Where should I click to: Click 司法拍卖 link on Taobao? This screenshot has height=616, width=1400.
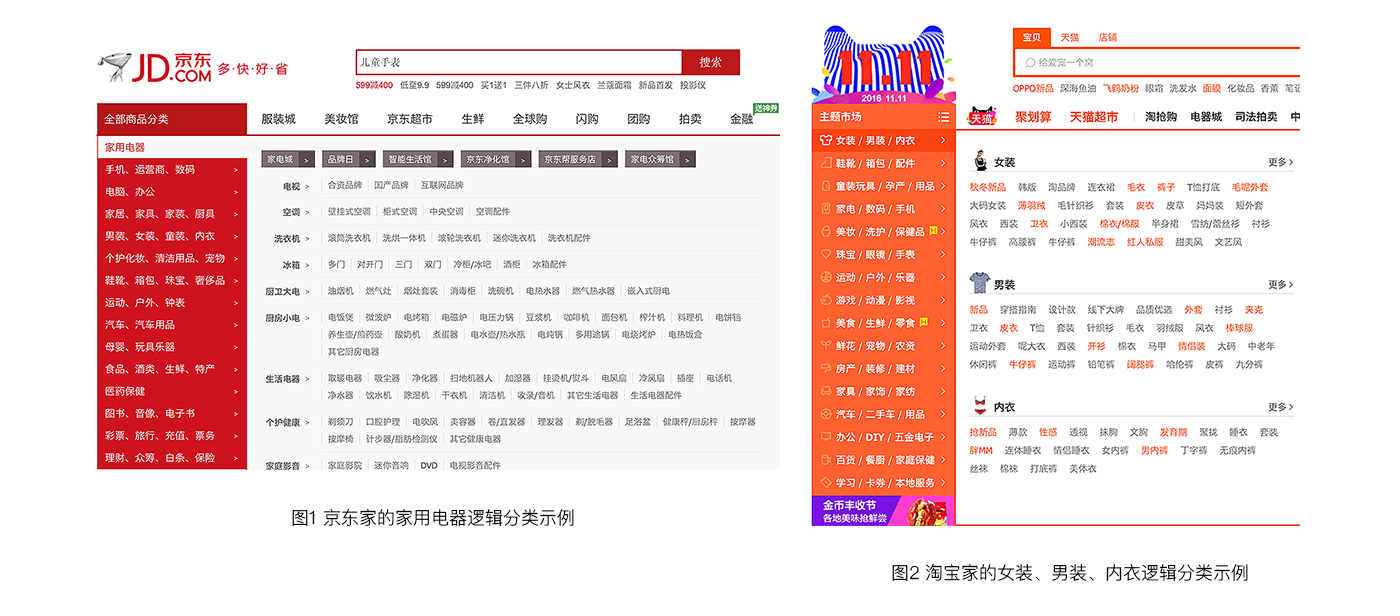tap(1256, 117)
